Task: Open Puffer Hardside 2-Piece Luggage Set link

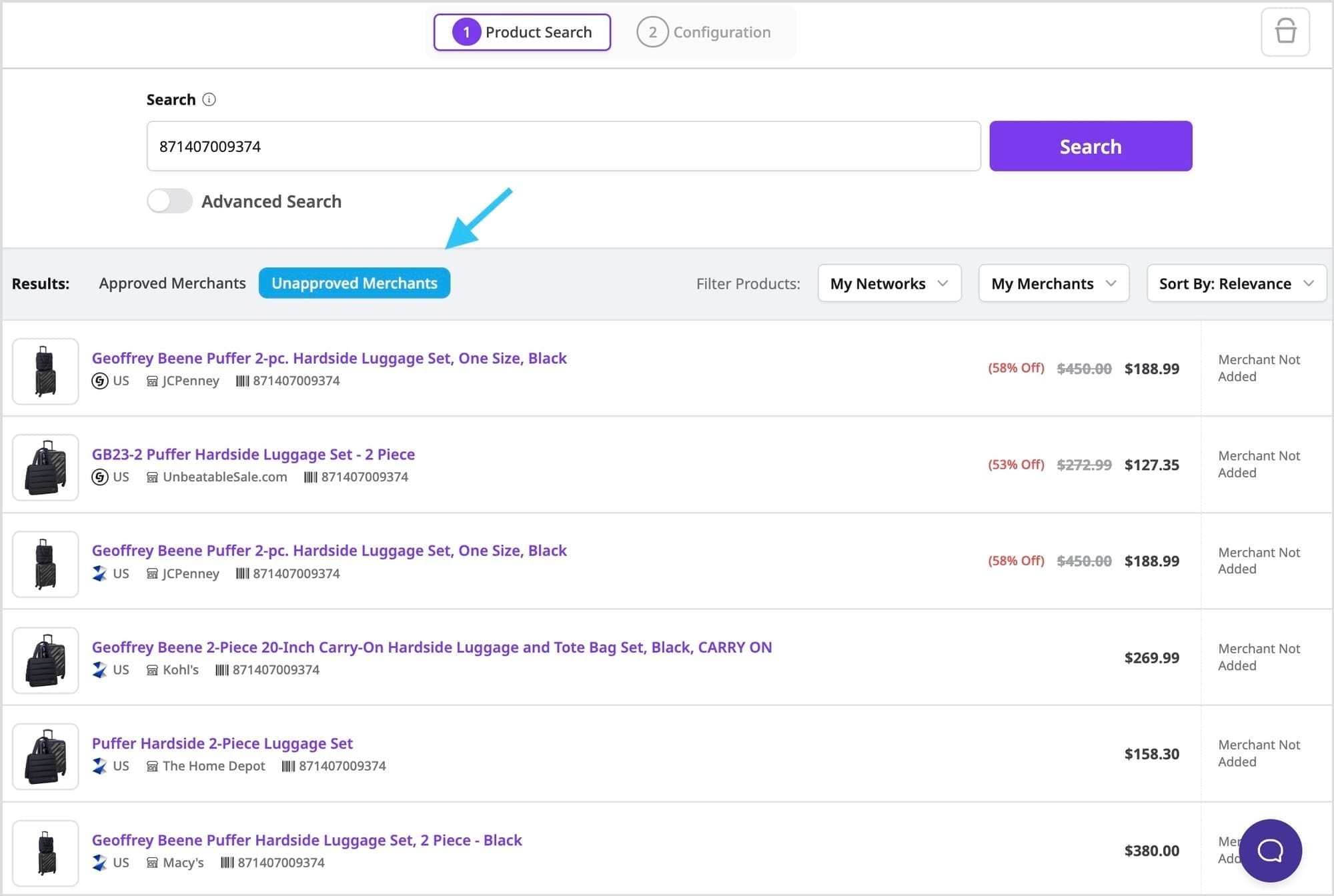Action: point(222,743)
